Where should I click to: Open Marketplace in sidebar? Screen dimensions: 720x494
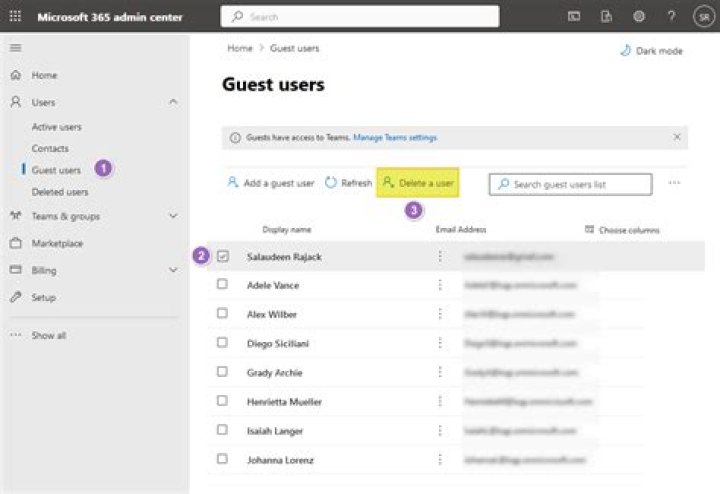[x=57, y=243]
